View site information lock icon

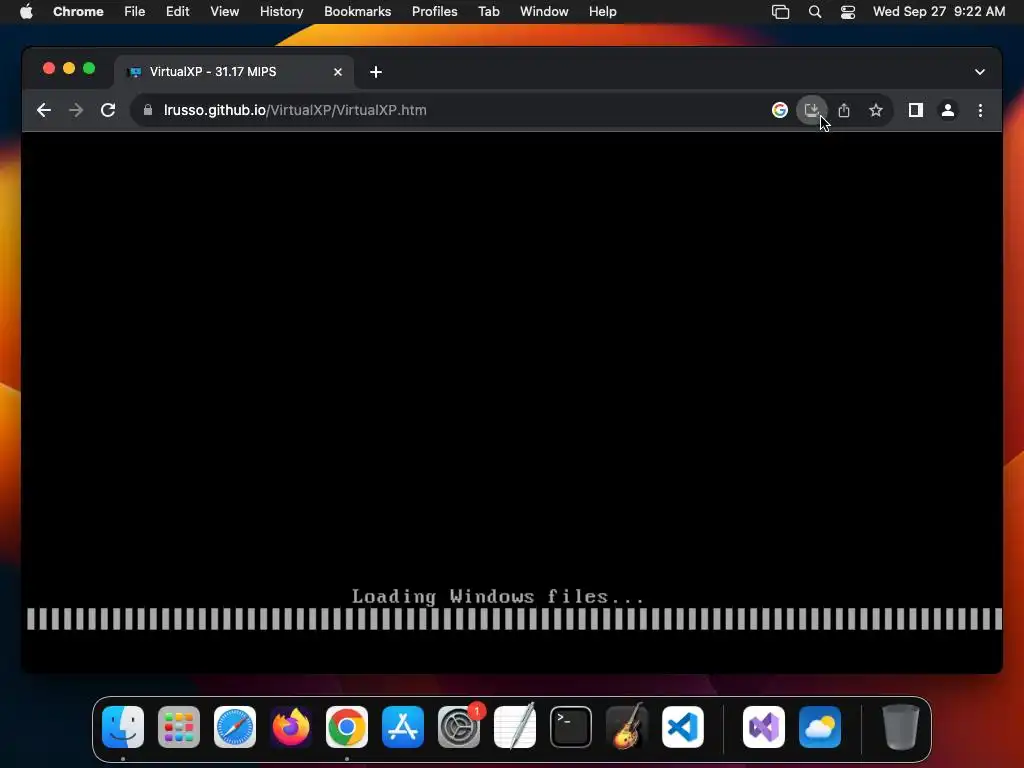point(148,110)
